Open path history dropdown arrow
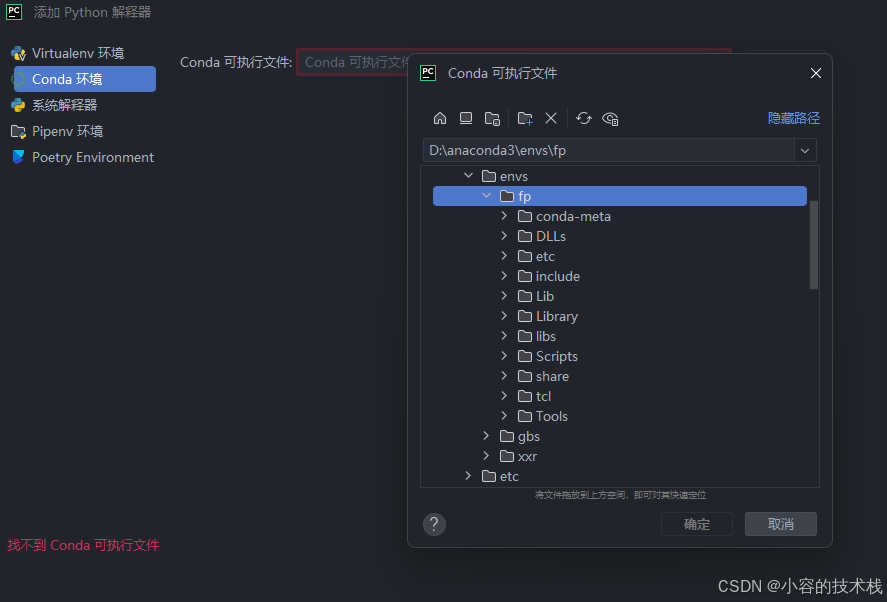Image resolution: width=887 pixels, height=602 pixels. [805, 150]
